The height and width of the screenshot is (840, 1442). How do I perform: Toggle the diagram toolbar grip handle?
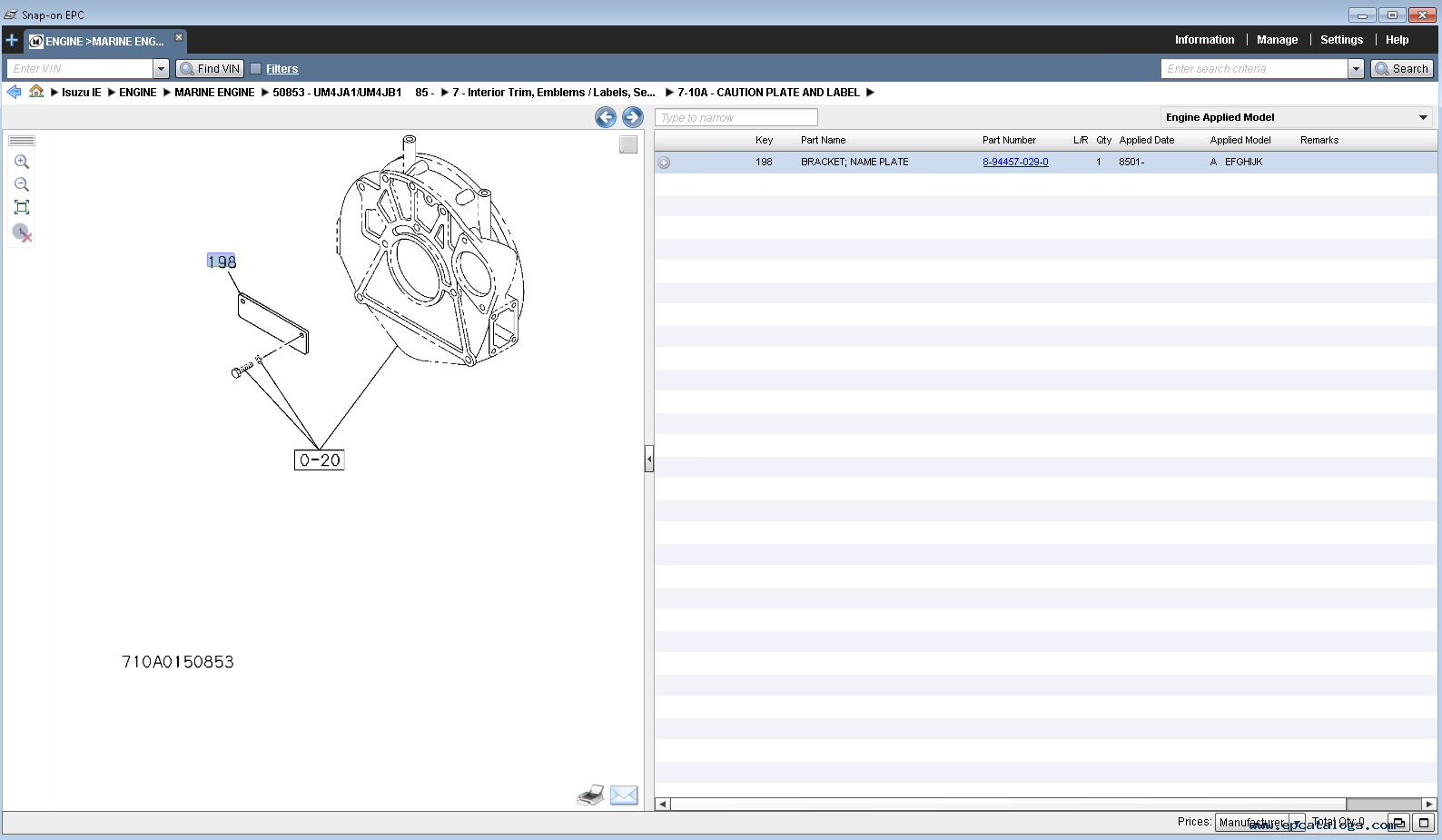[22, 141]
